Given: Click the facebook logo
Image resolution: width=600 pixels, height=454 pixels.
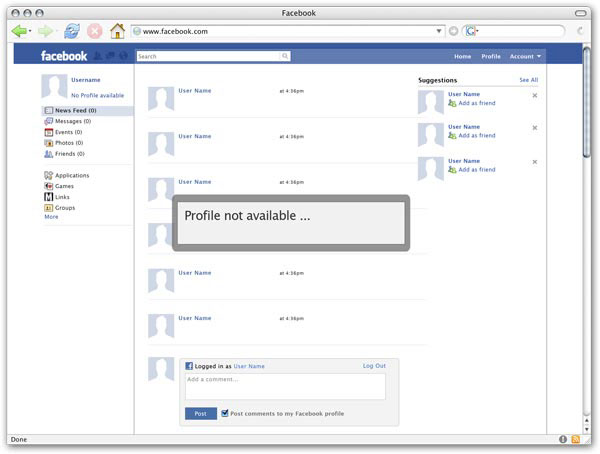Looking at the screenshot, I should 64,56.
